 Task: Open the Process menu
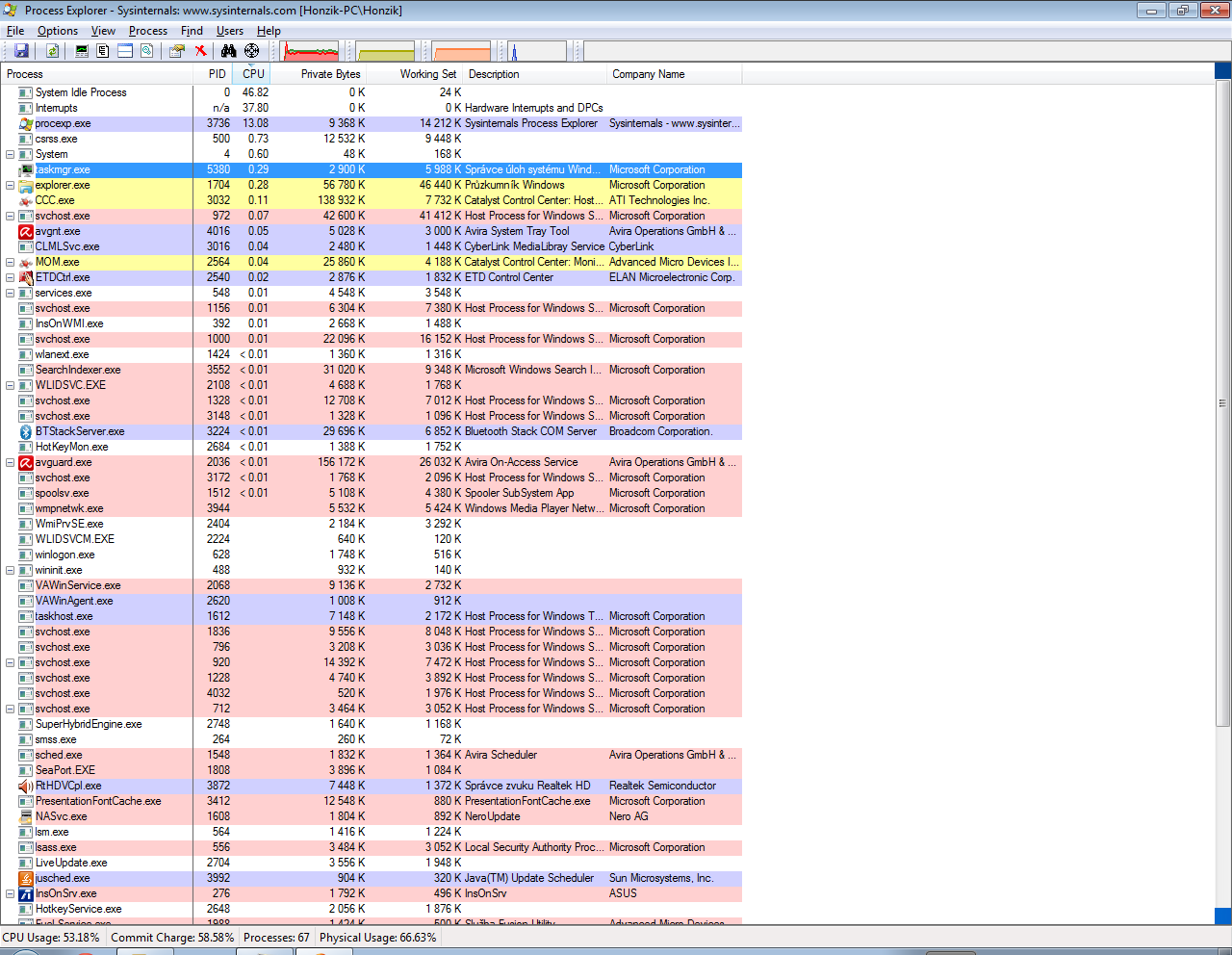[x=147, y=31]
